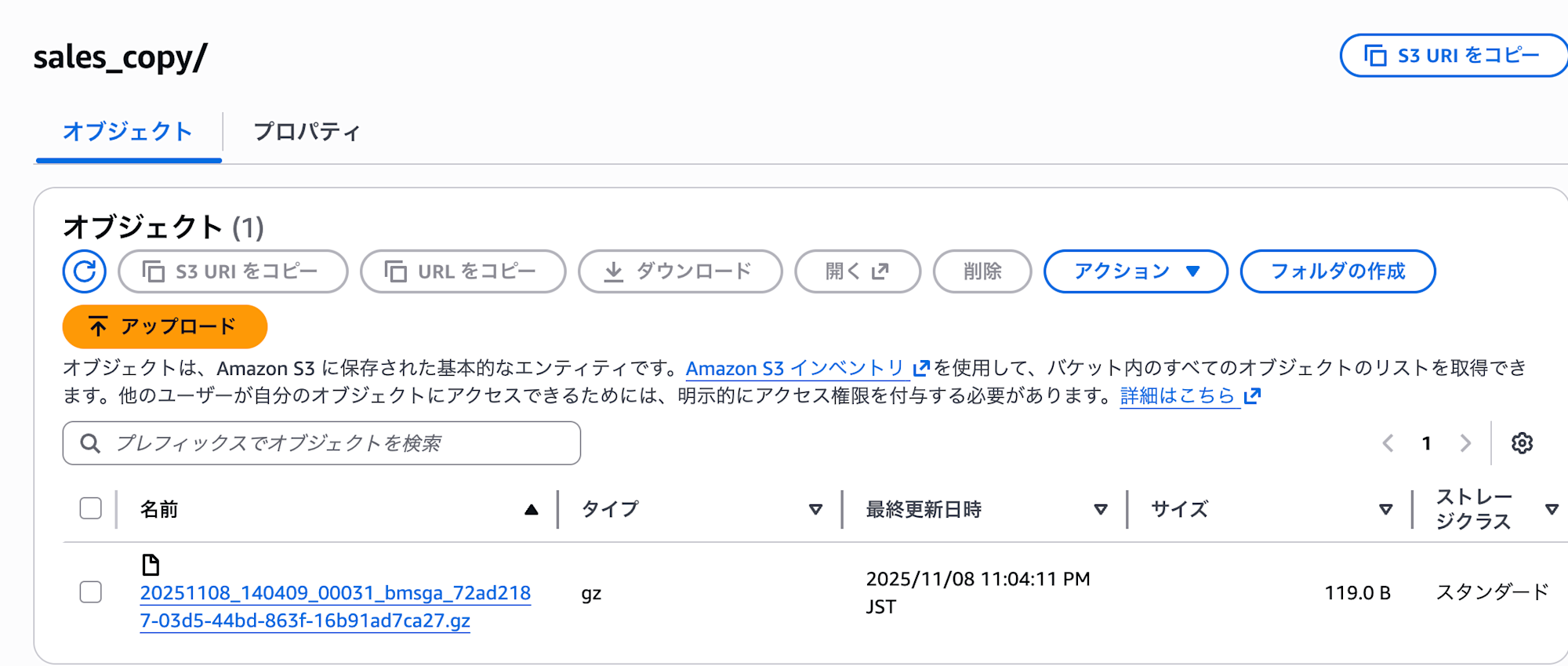The image size is (1568, 666).
Task: Click the copy icon on URL をコピー button
Action: tap(395, 271)
